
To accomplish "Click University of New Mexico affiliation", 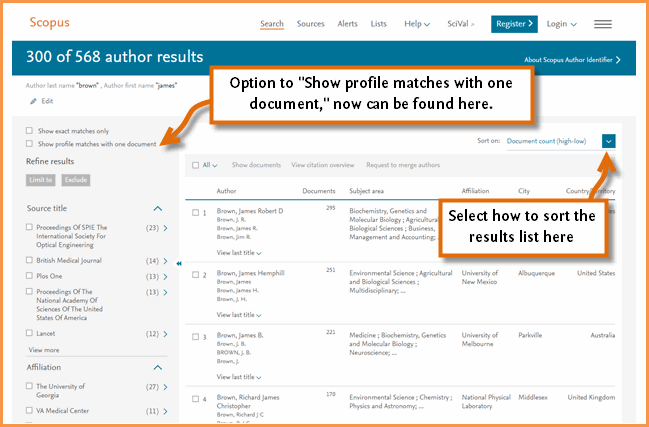I will click(480, 278).
